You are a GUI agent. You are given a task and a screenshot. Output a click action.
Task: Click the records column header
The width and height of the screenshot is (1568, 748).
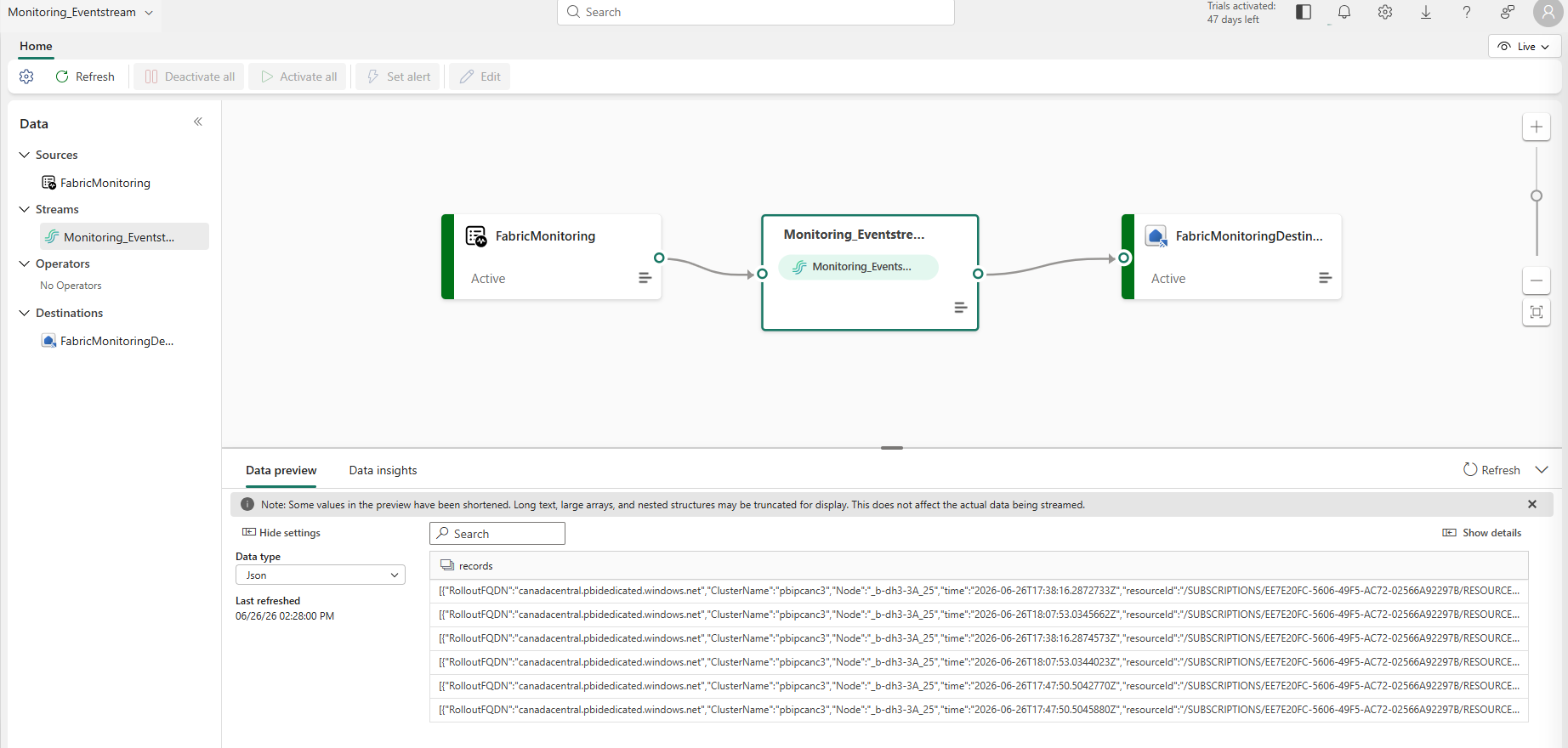[979, 565]
